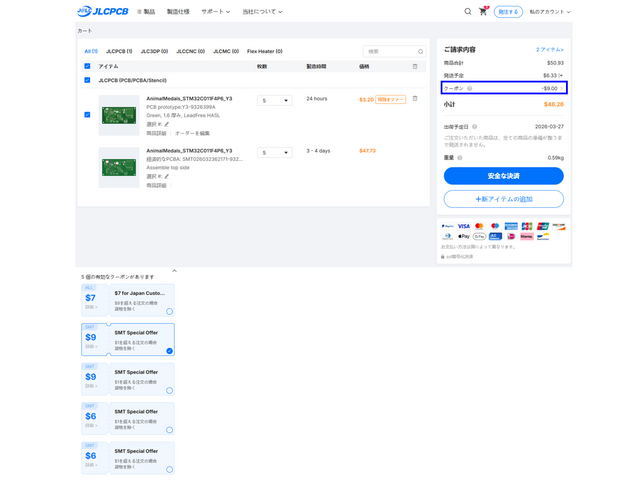Open Assemble top side board thumbnail
The image size is (640, 480).
coord(119,167)
